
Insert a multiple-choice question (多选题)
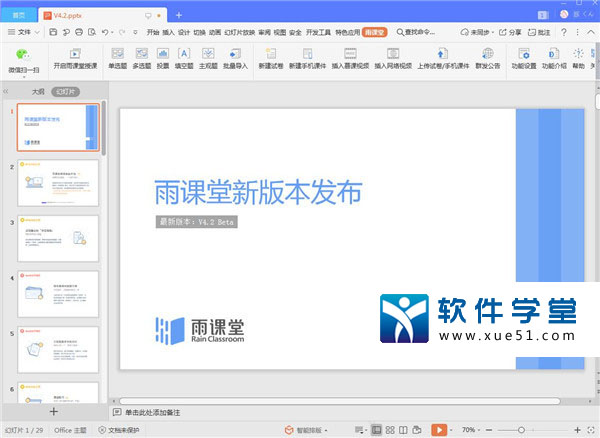click(x=142, y=59)
